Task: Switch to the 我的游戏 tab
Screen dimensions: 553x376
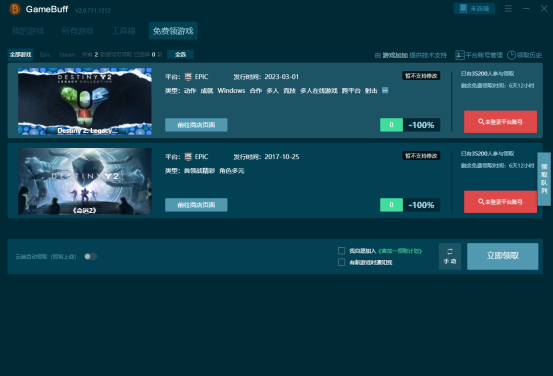Action: [x=28, y=31]
